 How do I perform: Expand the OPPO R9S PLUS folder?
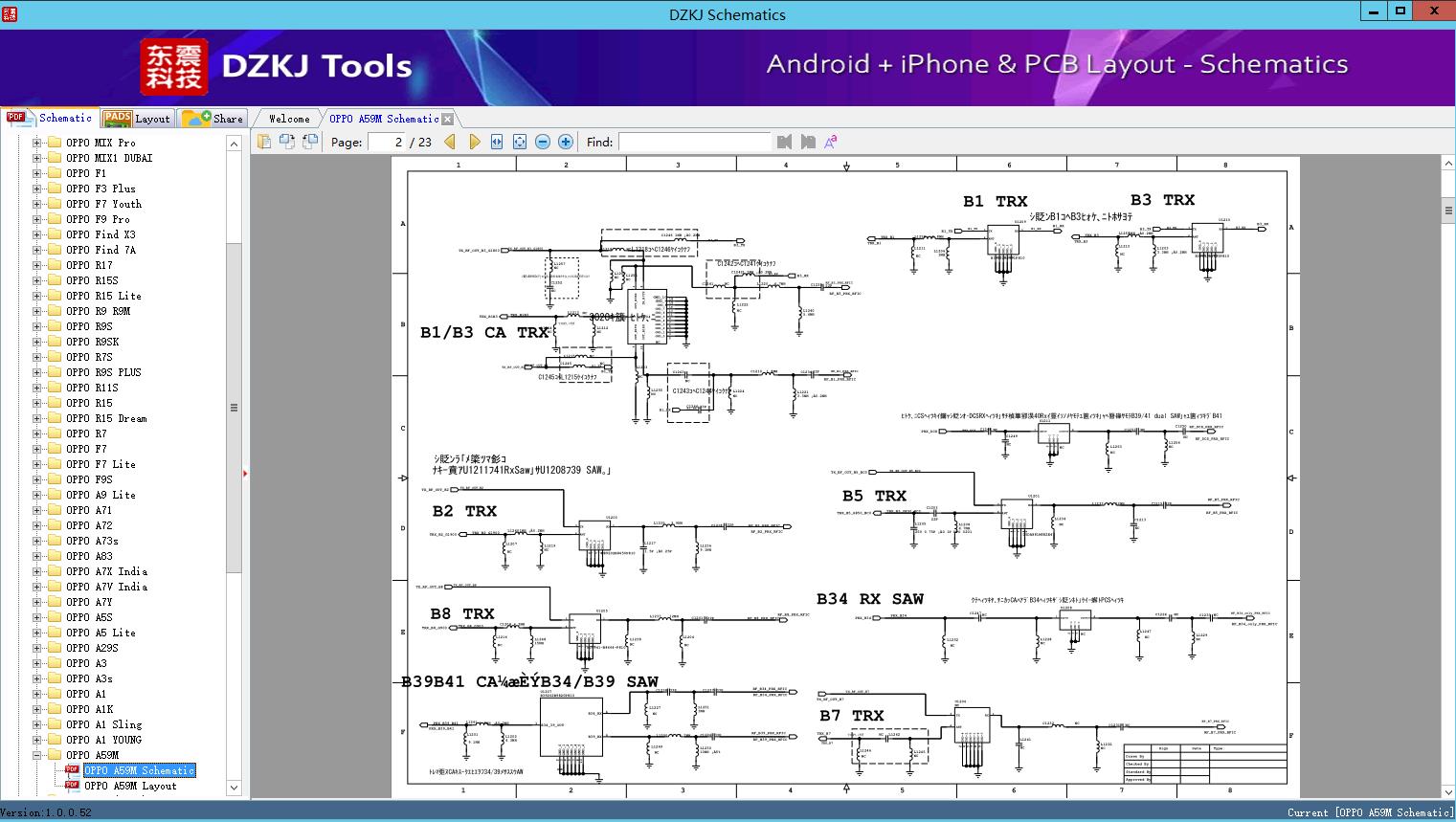(x=36, y=372)
